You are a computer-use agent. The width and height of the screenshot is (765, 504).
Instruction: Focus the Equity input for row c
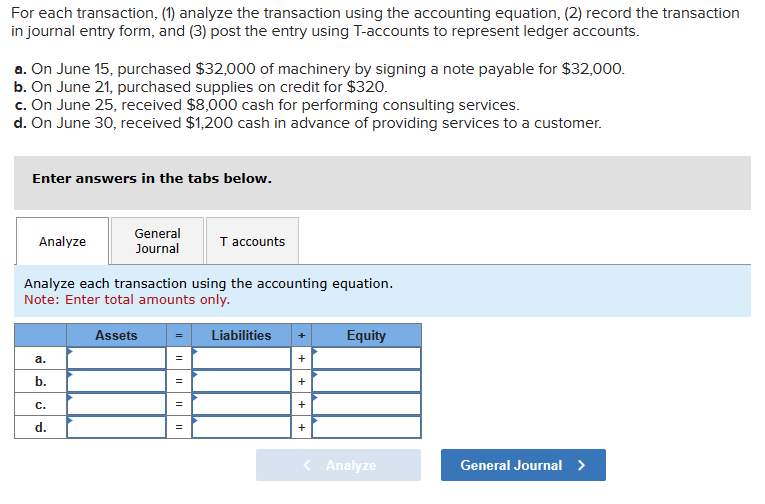point(366,404)
